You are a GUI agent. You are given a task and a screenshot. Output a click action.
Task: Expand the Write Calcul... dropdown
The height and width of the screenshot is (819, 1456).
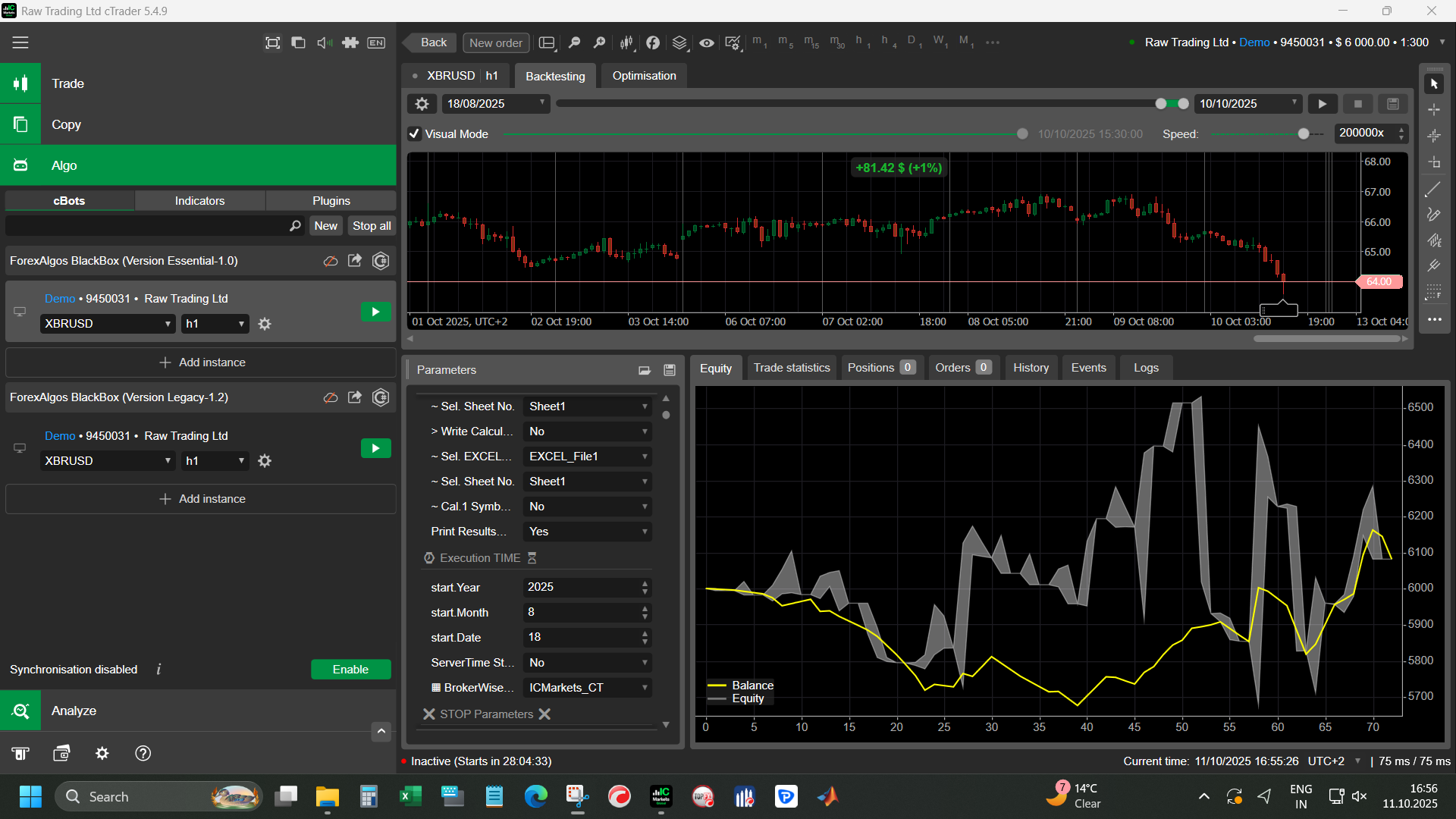pos(588,431)
